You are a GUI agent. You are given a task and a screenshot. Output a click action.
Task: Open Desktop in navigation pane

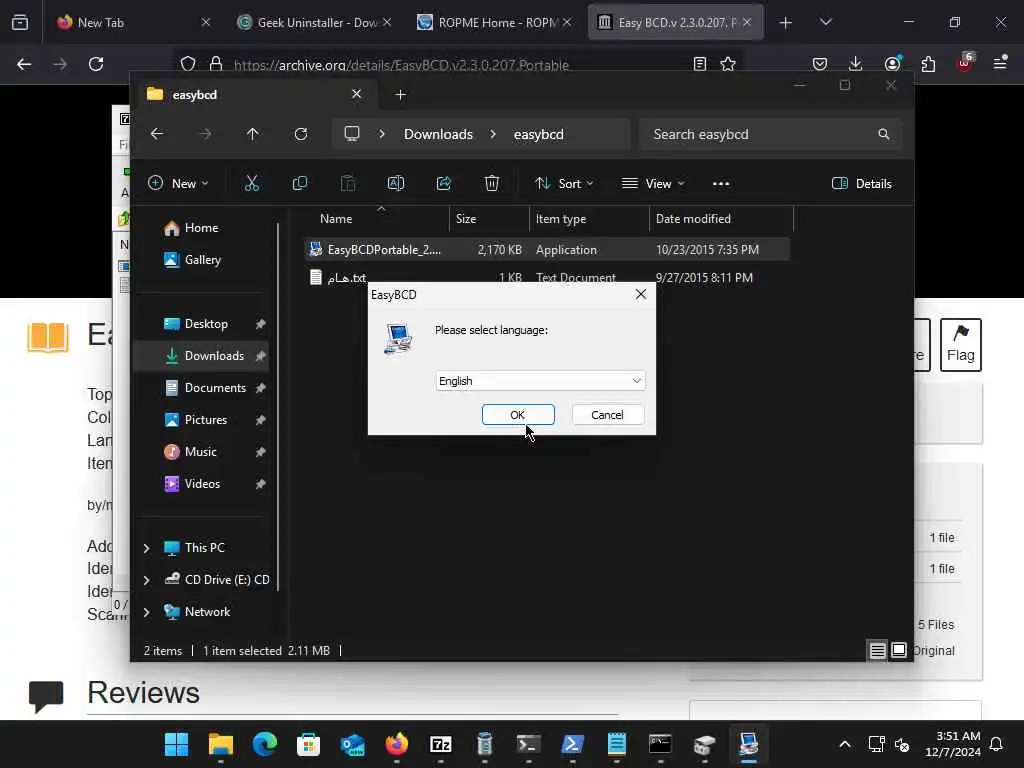(206, 324)
